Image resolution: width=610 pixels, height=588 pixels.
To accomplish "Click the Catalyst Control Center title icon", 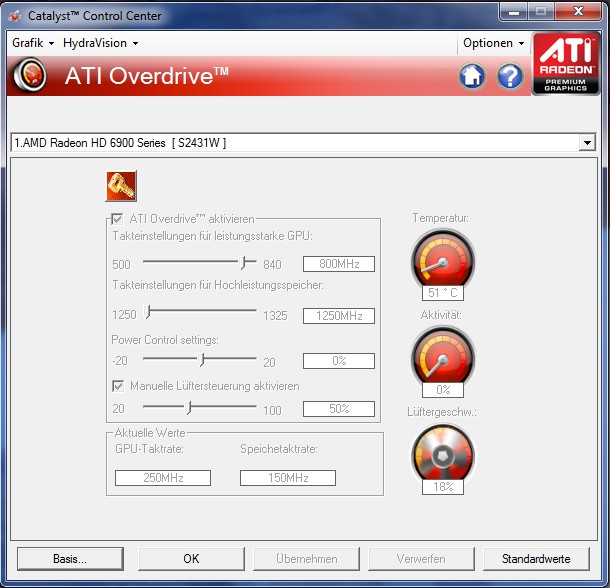I will tap(15, 16).
